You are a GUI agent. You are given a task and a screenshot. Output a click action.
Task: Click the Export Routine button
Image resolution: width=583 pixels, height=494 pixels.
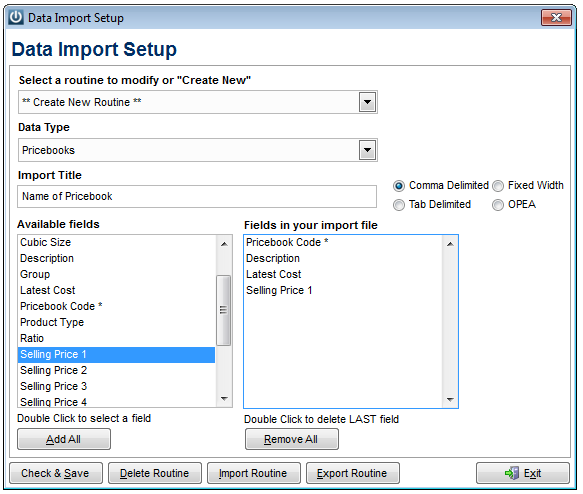(x=352, y=473)
